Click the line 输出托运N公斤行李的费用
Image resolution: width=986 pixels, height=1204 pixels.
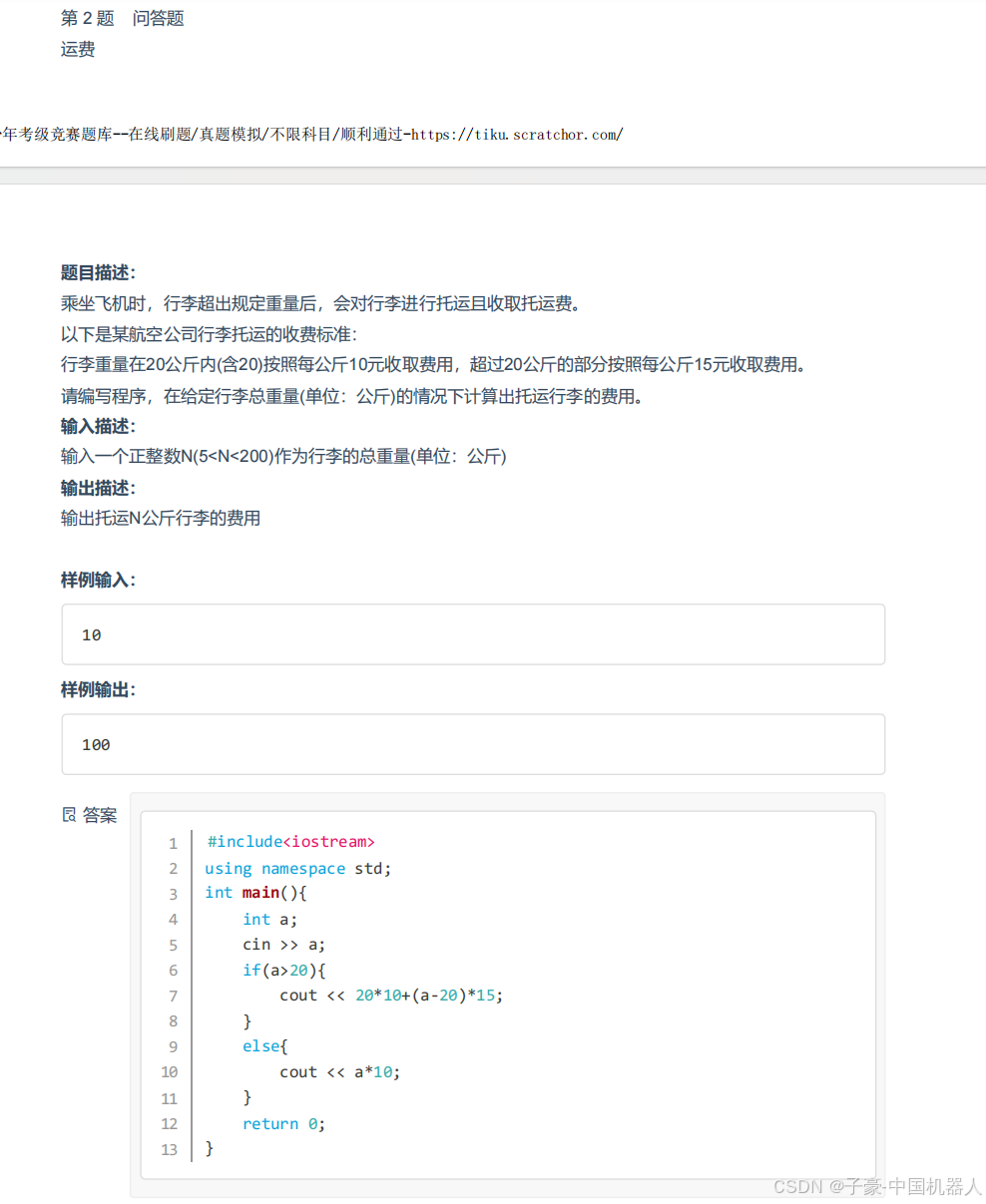pos(161,518)
